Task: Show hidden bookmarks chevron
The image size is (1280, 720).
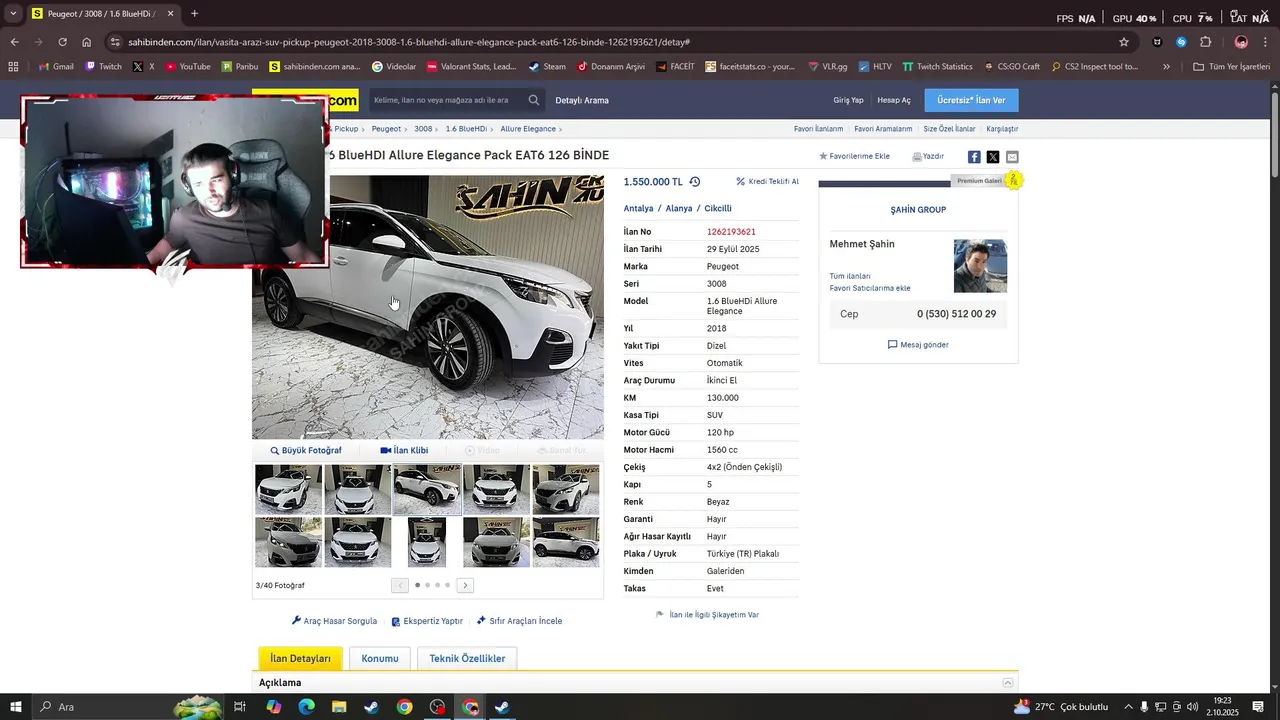Action: [x=1166, y=67]
